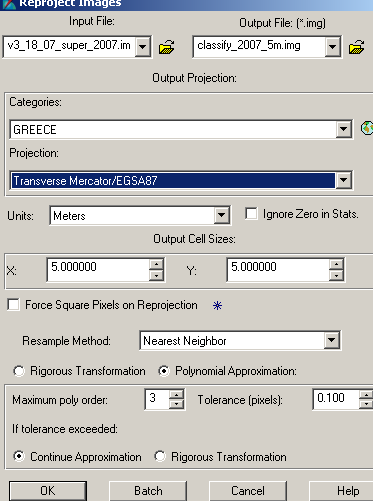373x501 pixels.
Task: Decrease the Y cell size with the down arrow
Action: pos(336,275)
